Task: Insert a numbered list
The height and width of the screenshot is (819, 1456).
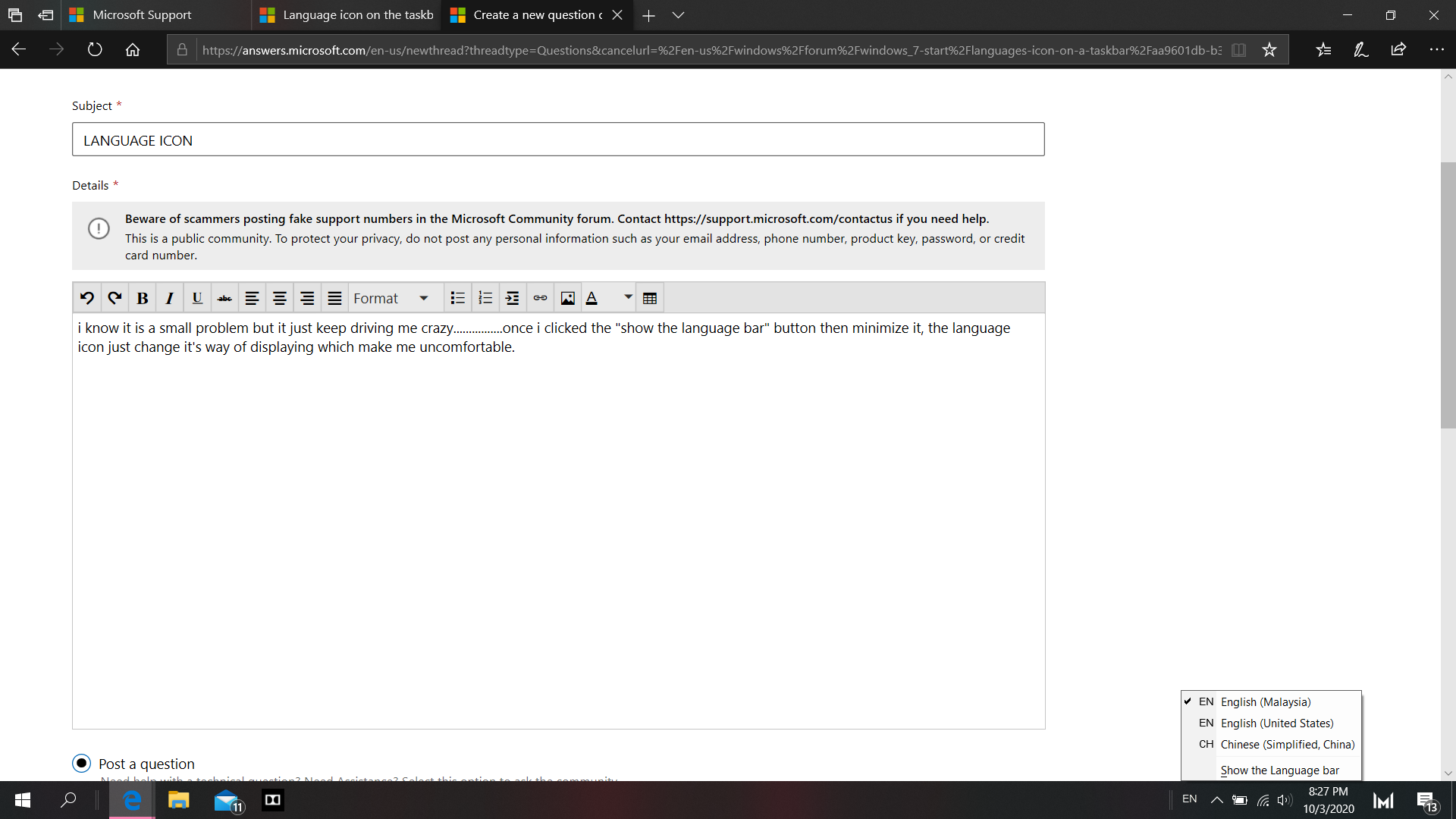Action: coord(485,298)
